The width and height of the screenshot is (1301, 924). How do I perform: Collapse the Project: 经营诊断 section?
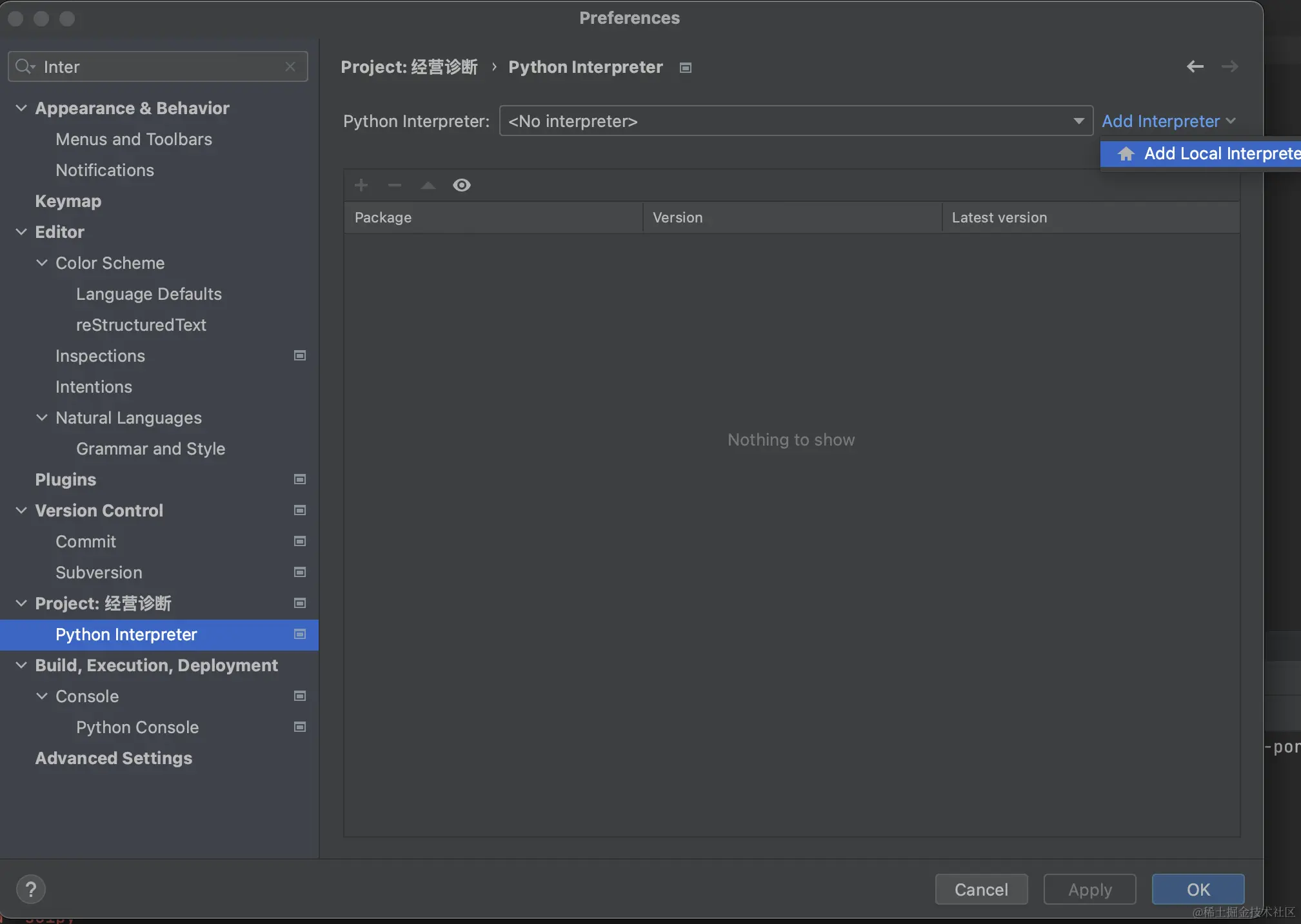(21, 603)
